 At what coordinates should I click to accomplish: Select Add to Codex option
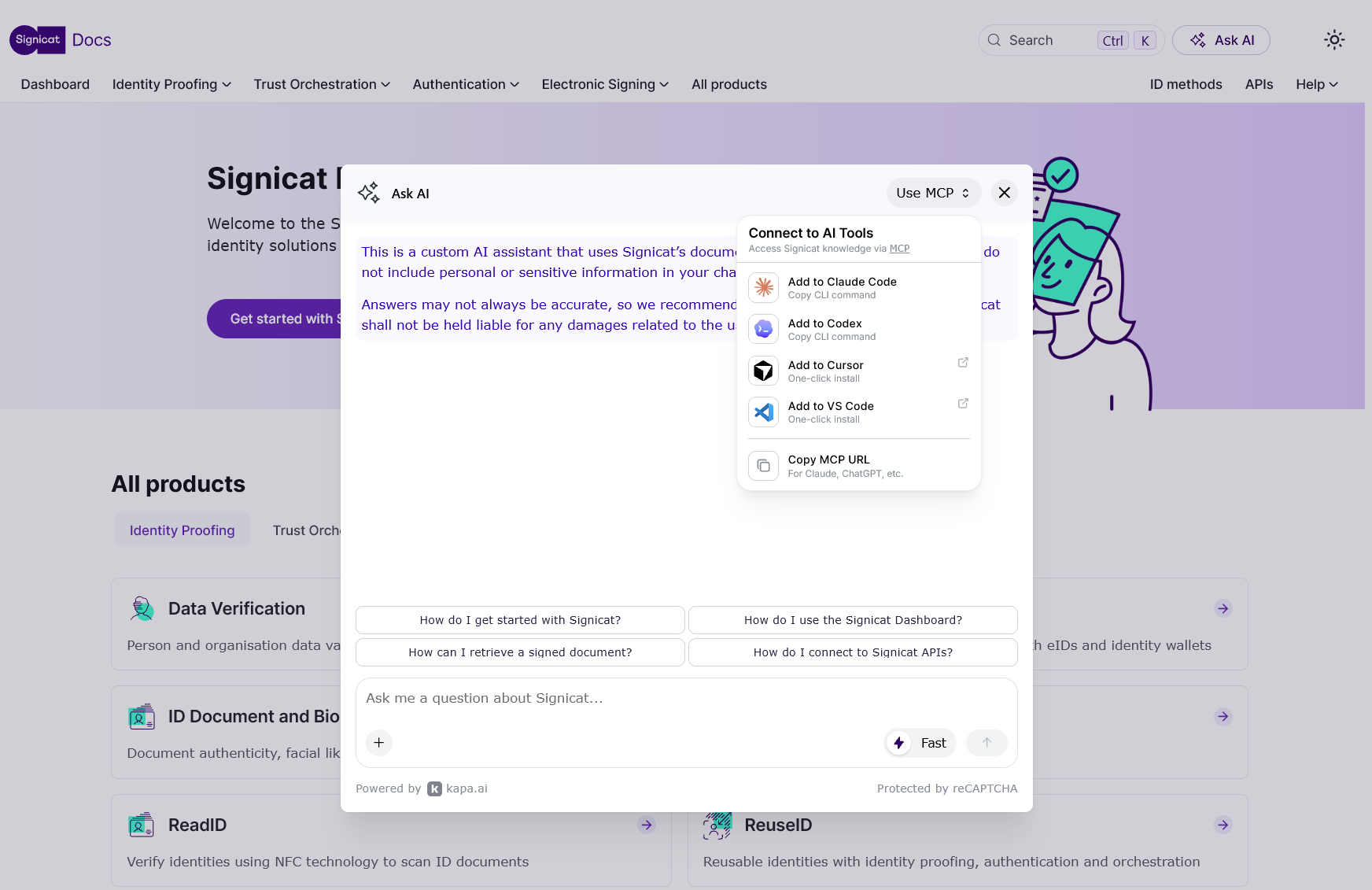[x=859, y=329]
